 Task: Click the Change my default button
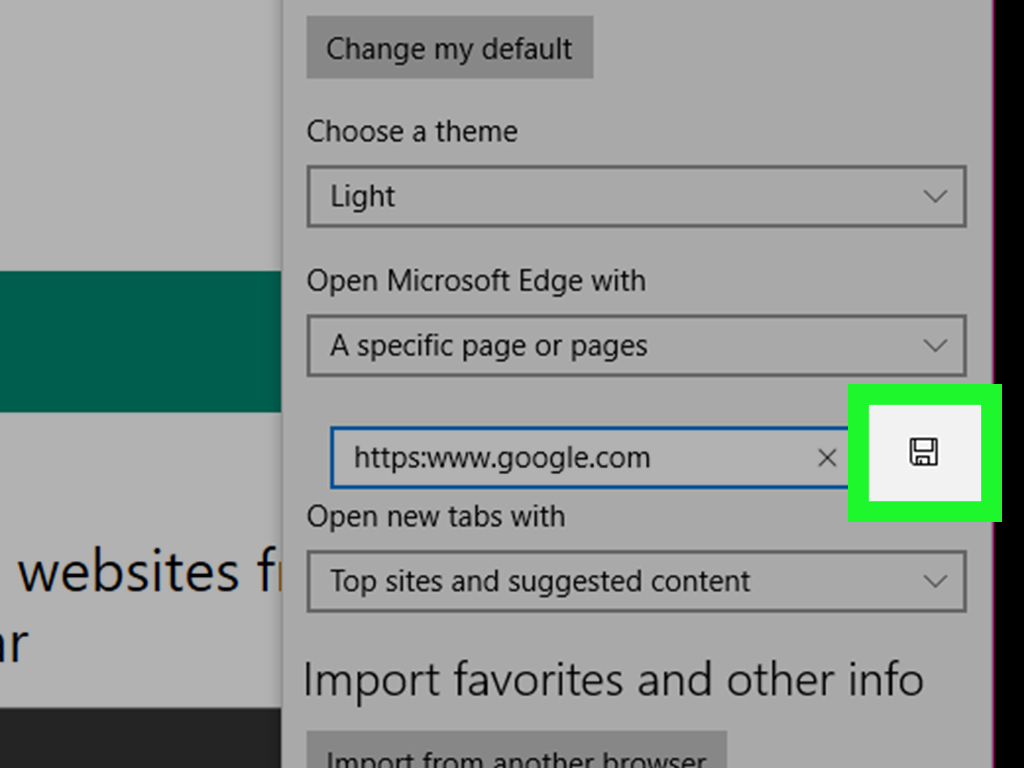449,48
